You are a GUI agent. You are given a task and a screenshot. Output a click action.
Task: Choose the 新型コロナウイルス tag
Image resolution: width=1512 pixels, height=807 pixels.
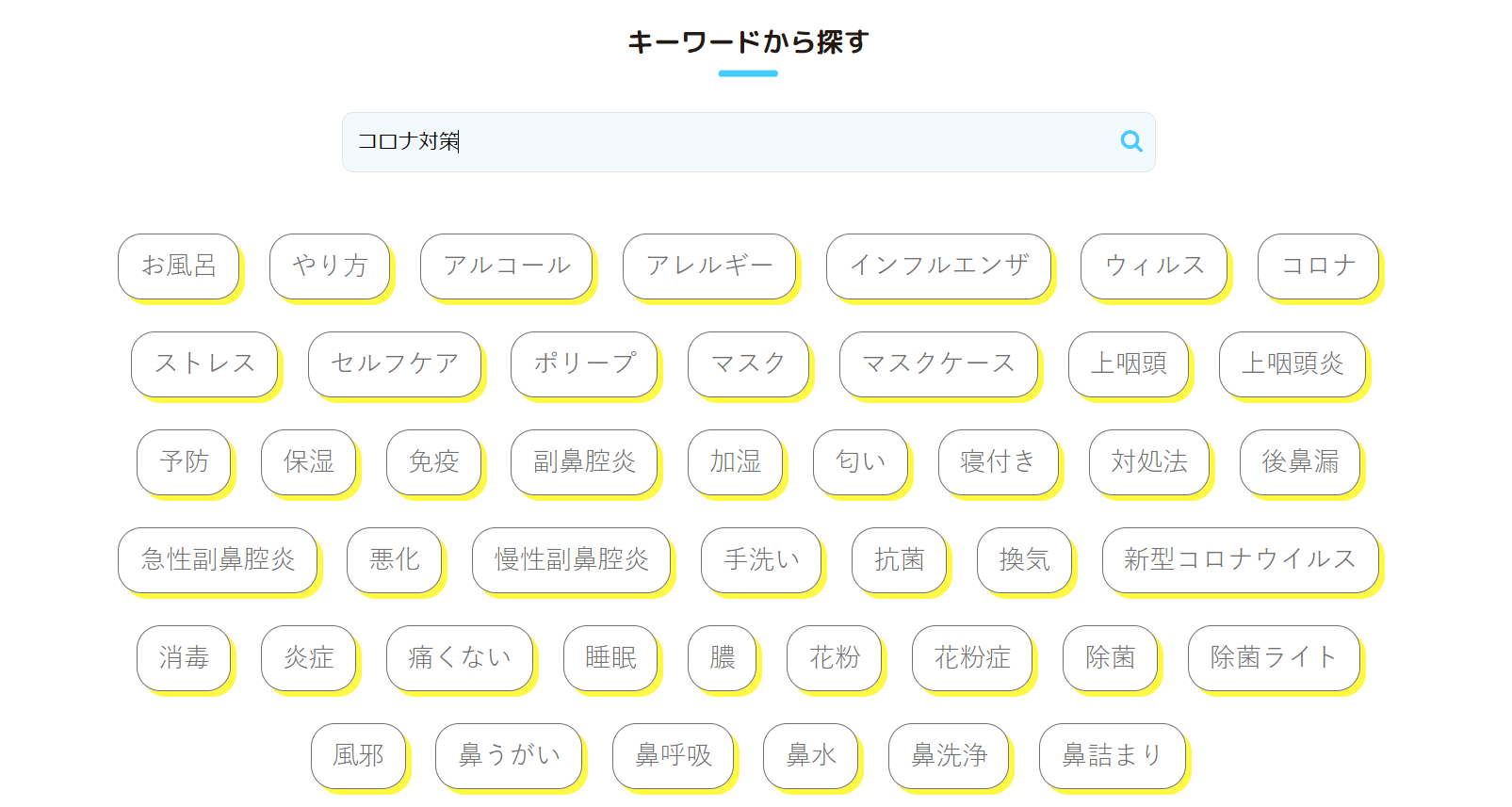(1240, 560)
